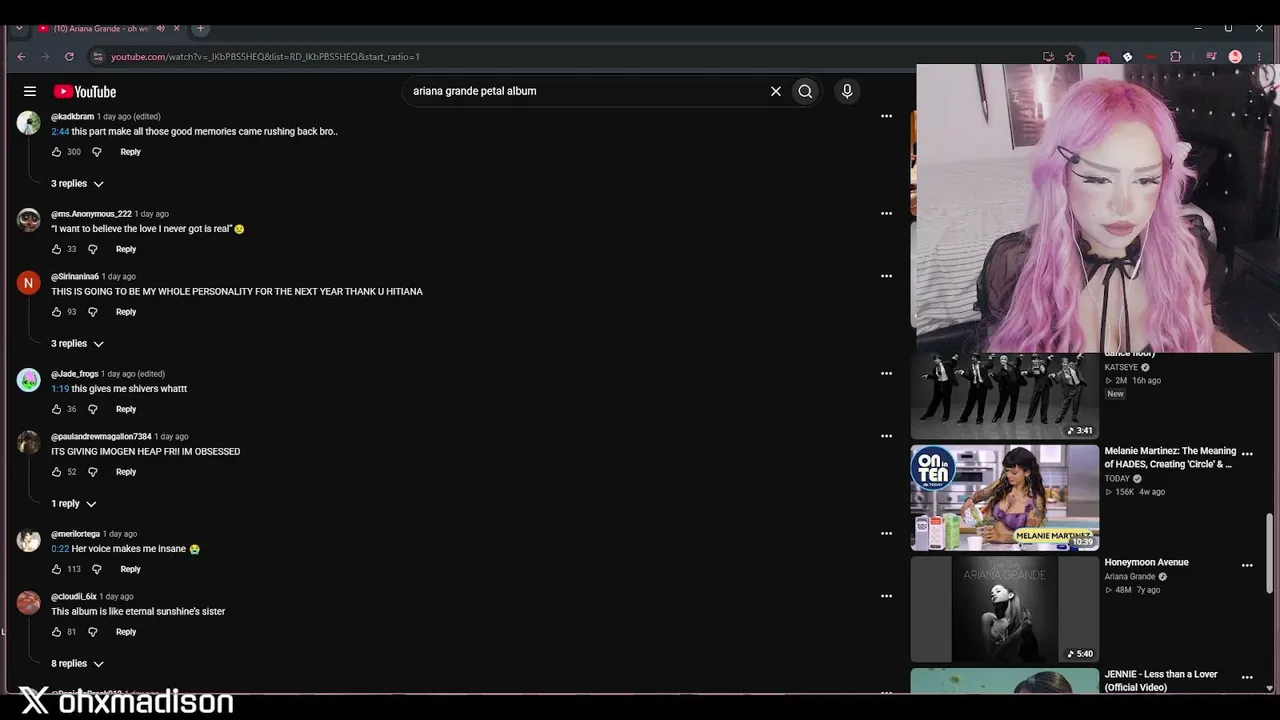Reload the YouTube page

coord(69,57)
